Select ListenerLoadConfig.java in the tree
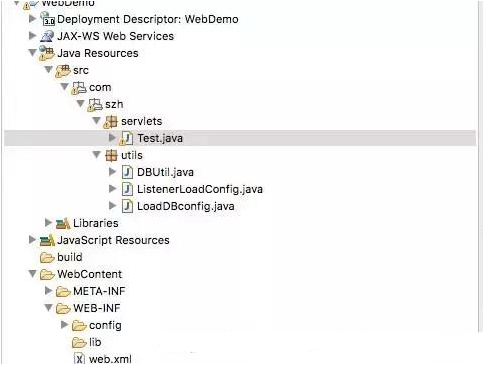This screenshot has height=367, width=483. [x=200, y=189]
